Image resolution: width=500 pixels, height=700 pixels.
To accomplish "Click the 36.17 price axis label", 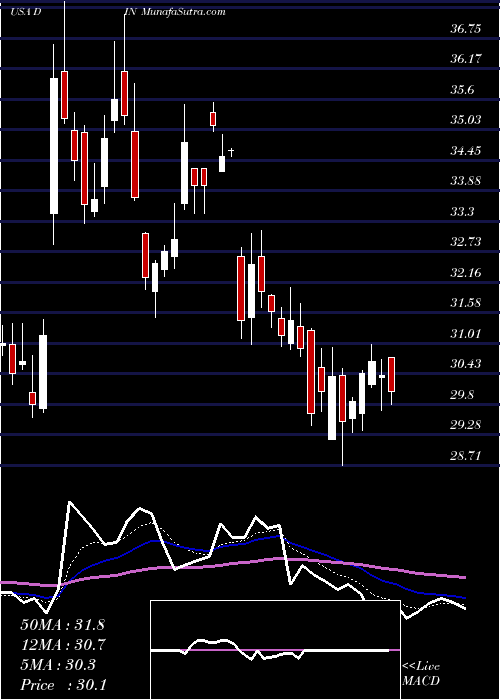I will pos(466,59).
